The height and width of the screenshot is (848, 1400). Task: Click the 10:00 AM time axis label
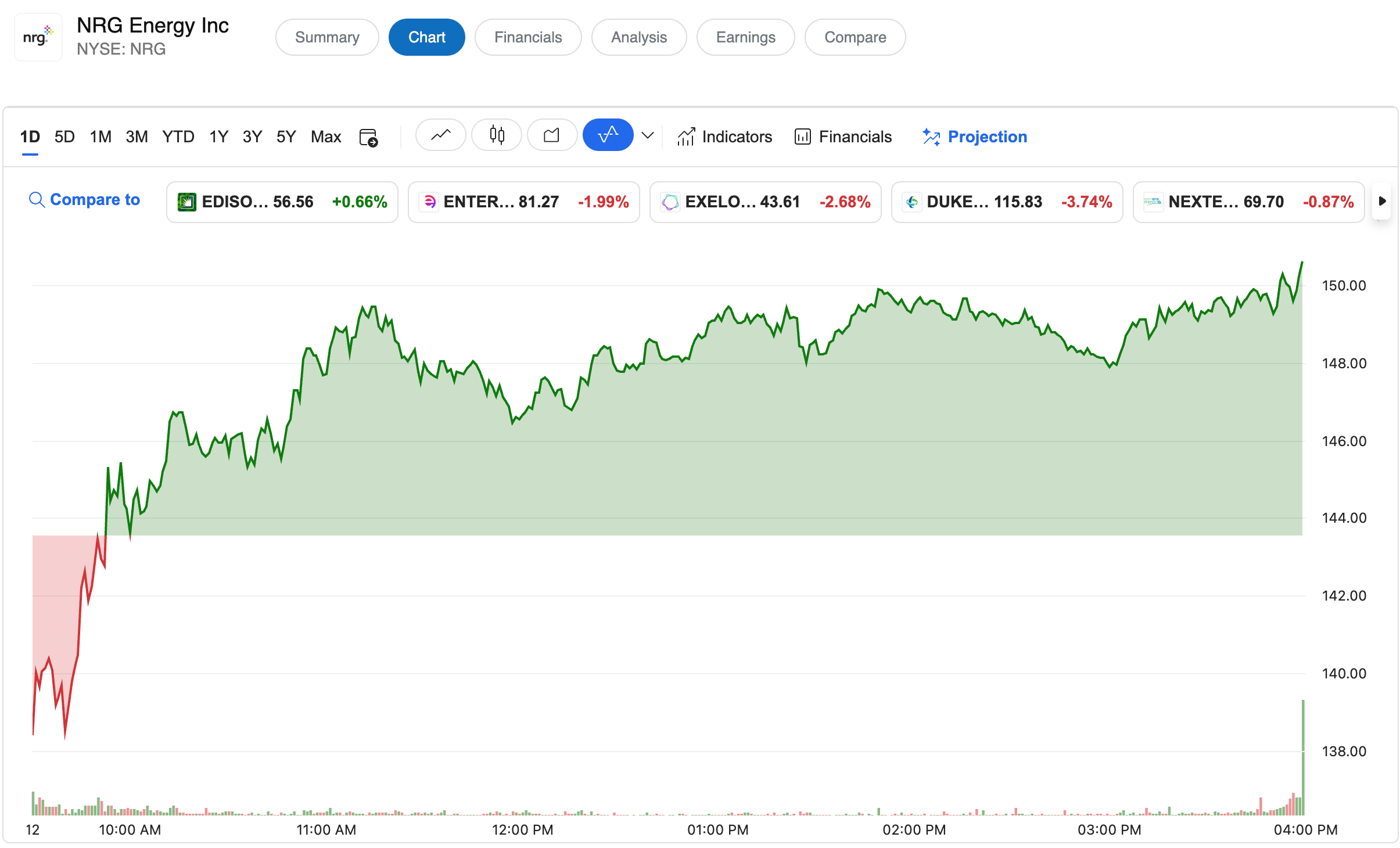(x=130, y=830)
